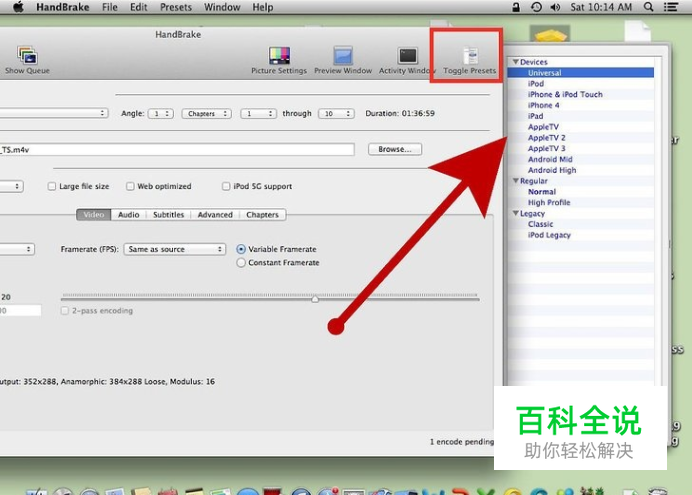This screenshot has width=692, height=495.
Task: Toggle 2-pass encoding checkbox
Action: click(x=65, y=311)
